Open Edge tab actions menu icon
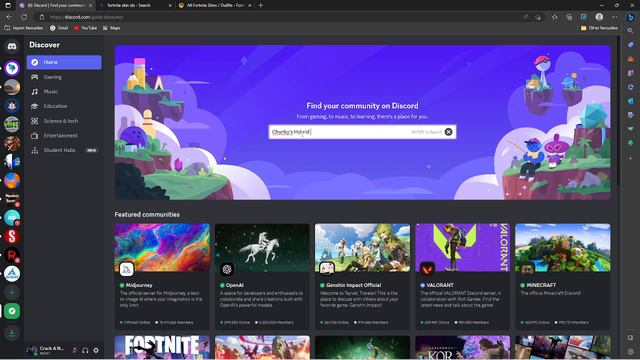The image size is (640, 360). pyautogui.click(x=8, y=5)
